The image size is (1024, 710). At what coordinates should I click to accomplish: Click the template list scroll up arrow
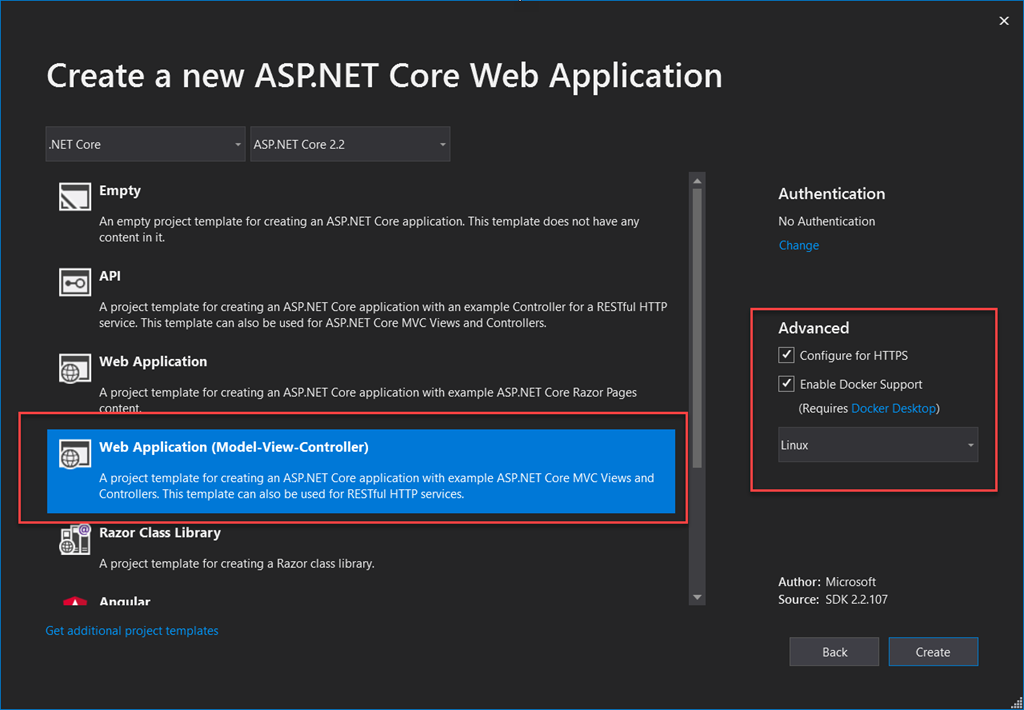[697, 181]
